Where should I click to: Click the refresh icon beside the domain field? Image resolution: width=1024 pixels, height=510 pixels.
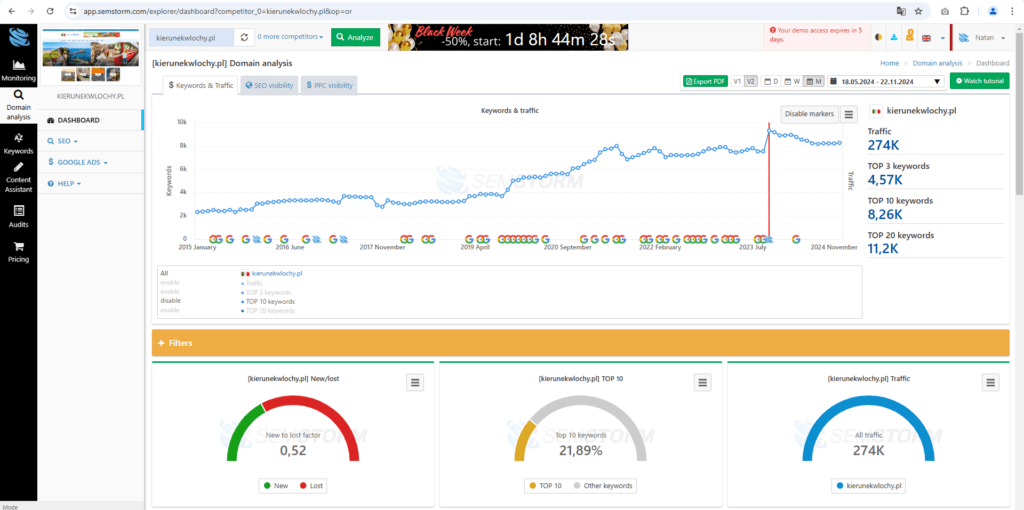pyautogui.click(x=244, y=37)
